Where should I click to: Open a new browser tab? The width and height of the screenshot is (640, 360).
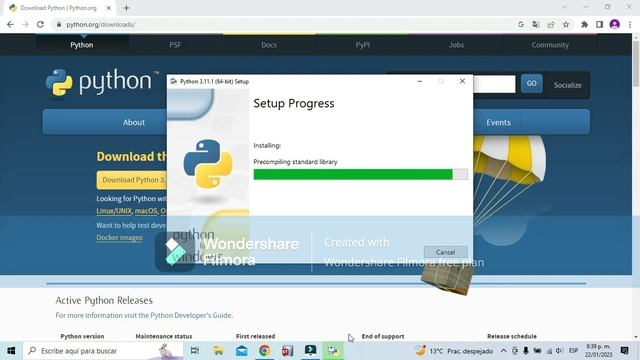coord(127,8)
